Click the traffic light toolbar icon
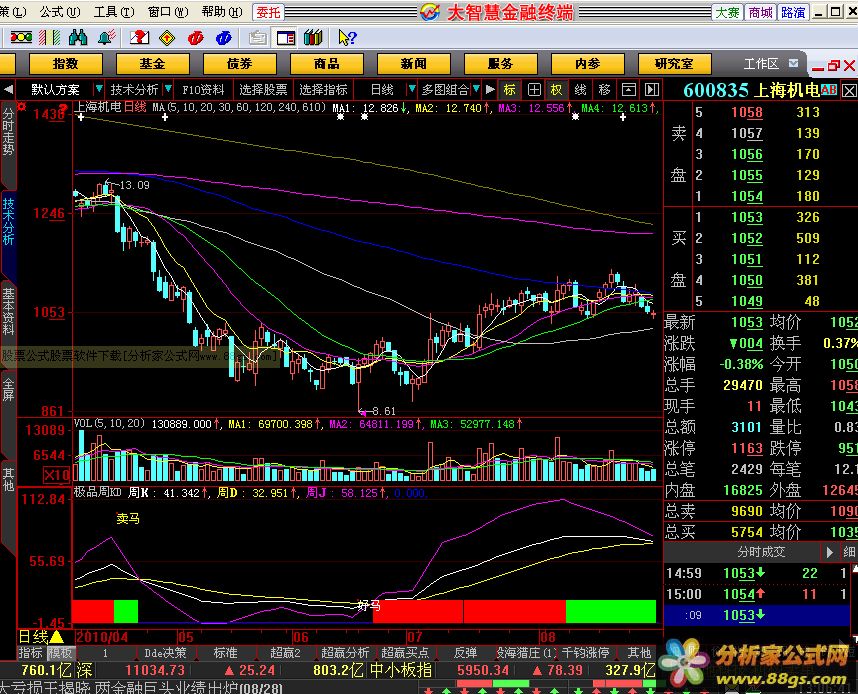The image size is (858, 694). 21,37
